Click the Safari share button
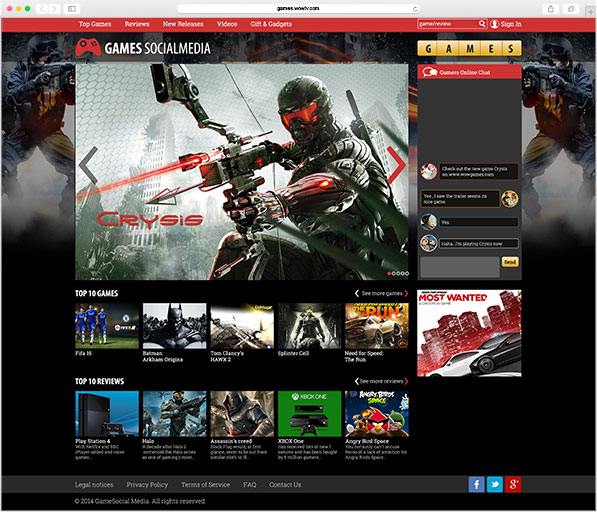The height and width of the screenshot is (512, 597). click(551, 8)
